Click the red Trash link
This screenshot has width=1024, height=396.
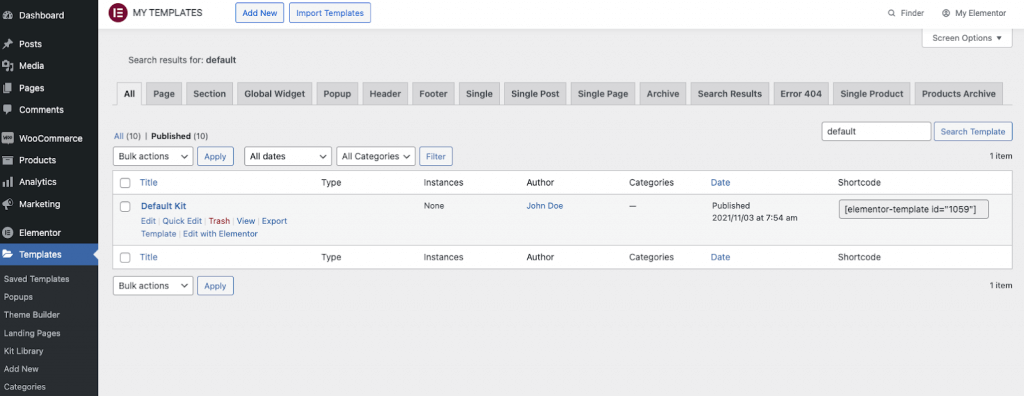(x=219, y=221)
